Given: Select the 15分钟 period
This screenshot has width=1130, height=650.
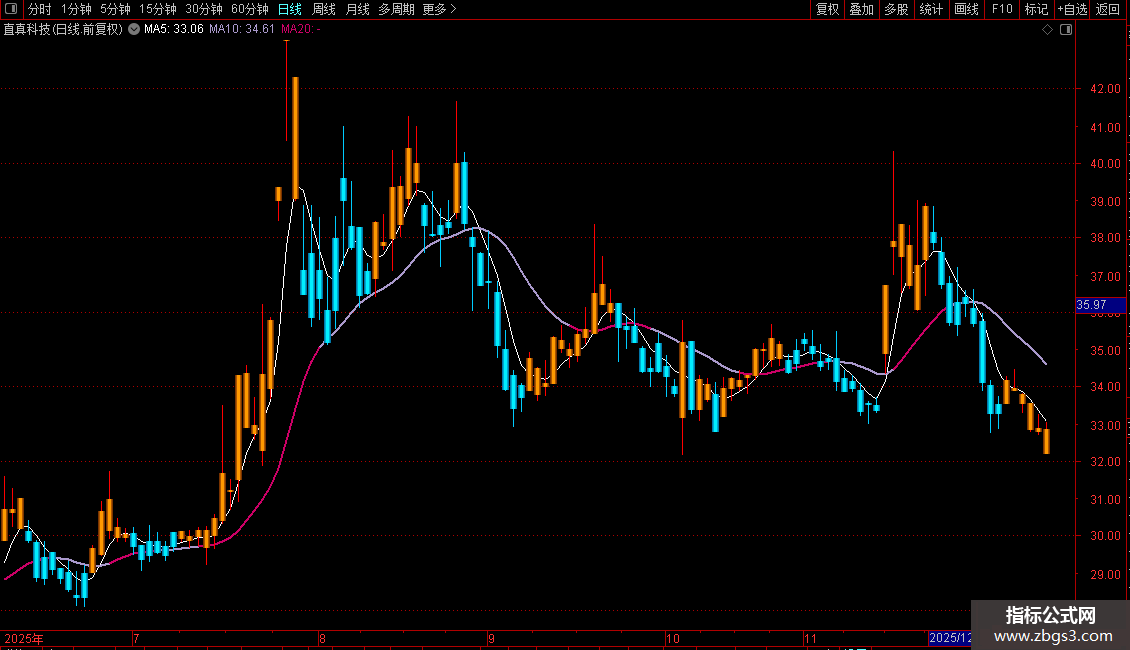Looking at the screenshot, I should coord(158,9).
